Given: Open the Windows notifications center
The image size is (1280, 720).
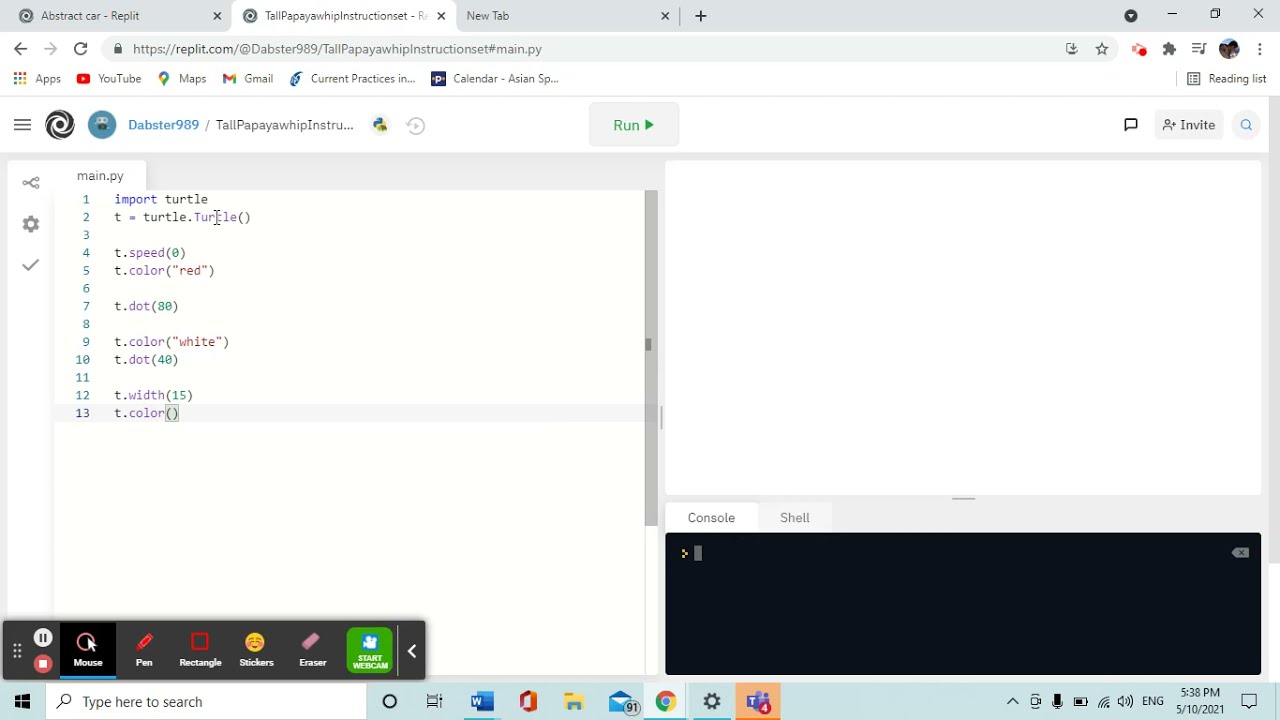Looking at the screenshot, I should click(1249, 701).
